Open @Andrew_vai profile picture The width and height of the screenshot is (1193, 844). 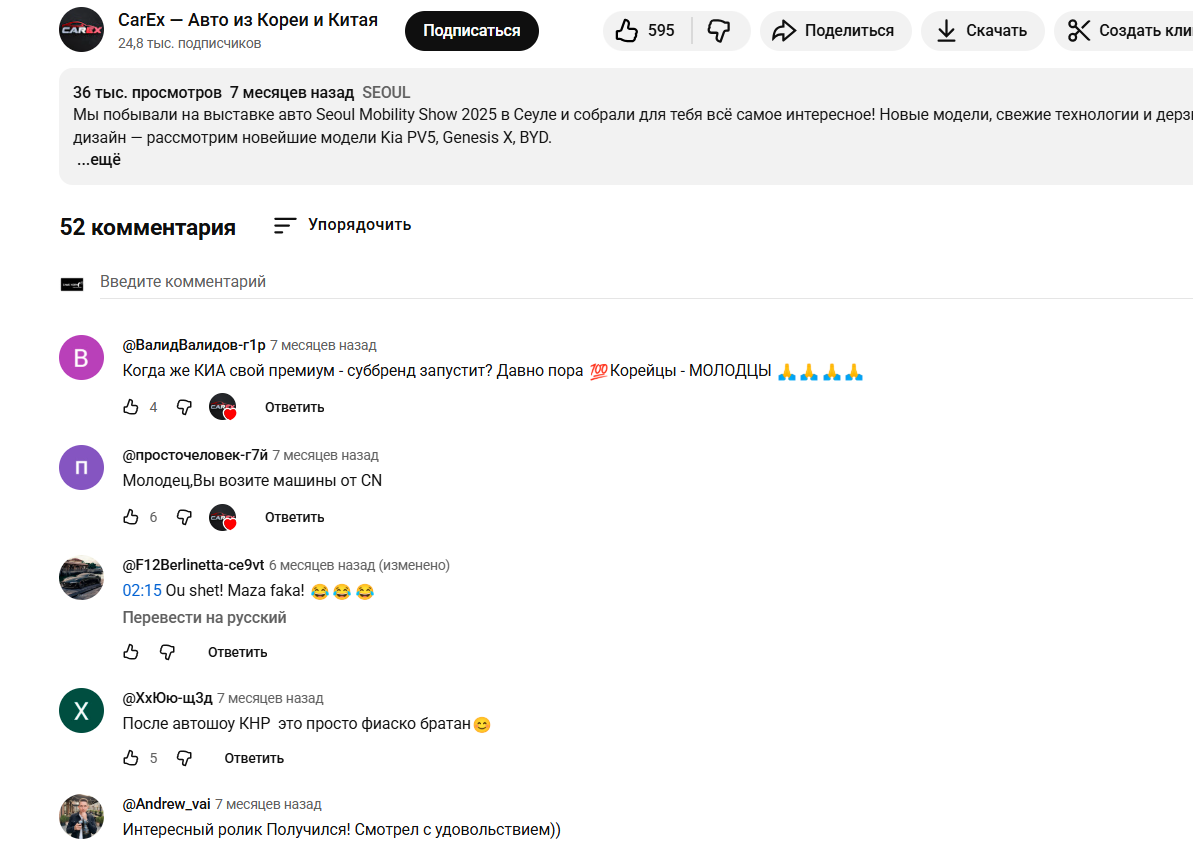pyautogui.click(x=81, y=816)
